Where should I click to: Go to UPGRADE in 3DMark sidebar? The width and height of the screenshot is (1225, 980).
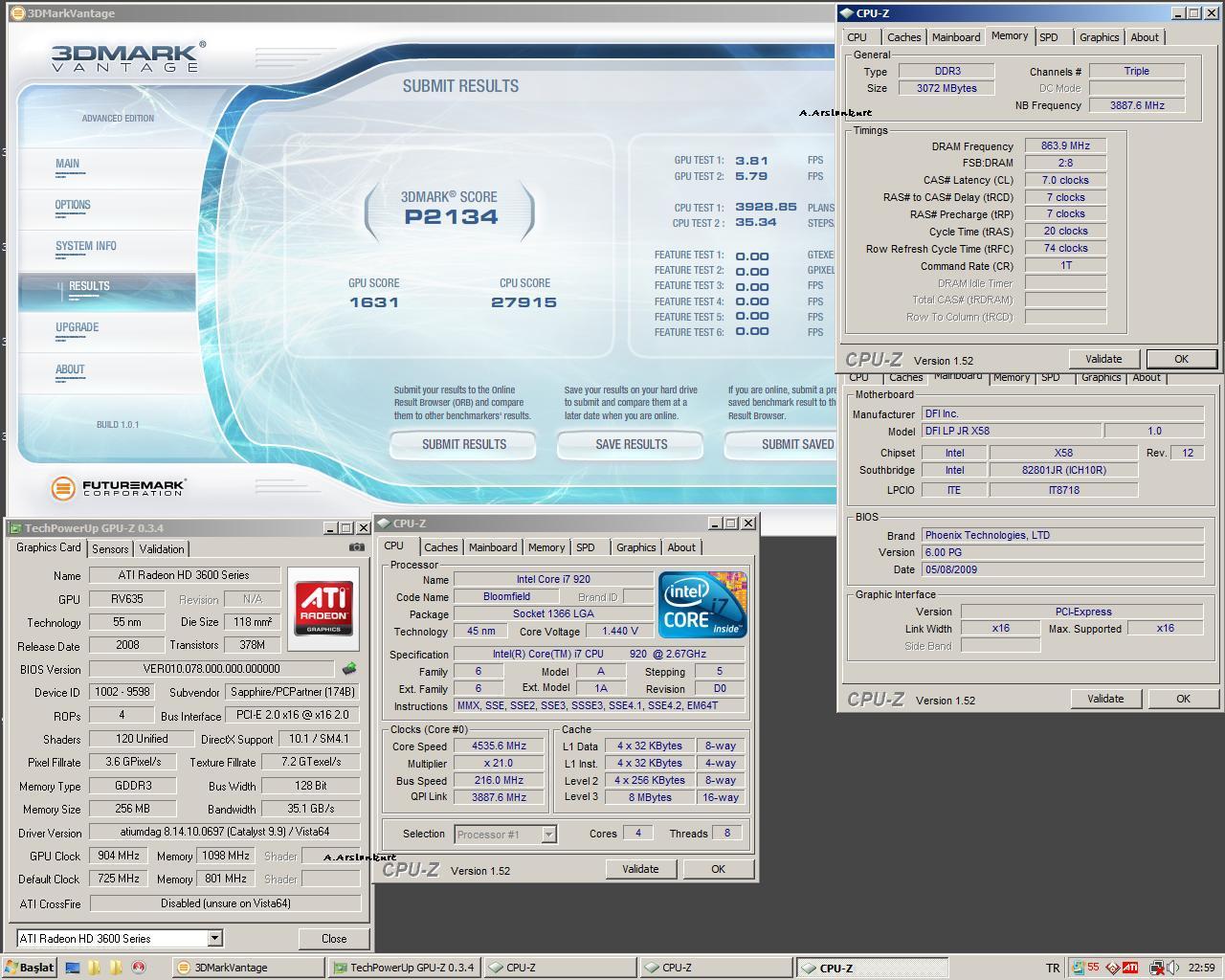pos(78,327)
